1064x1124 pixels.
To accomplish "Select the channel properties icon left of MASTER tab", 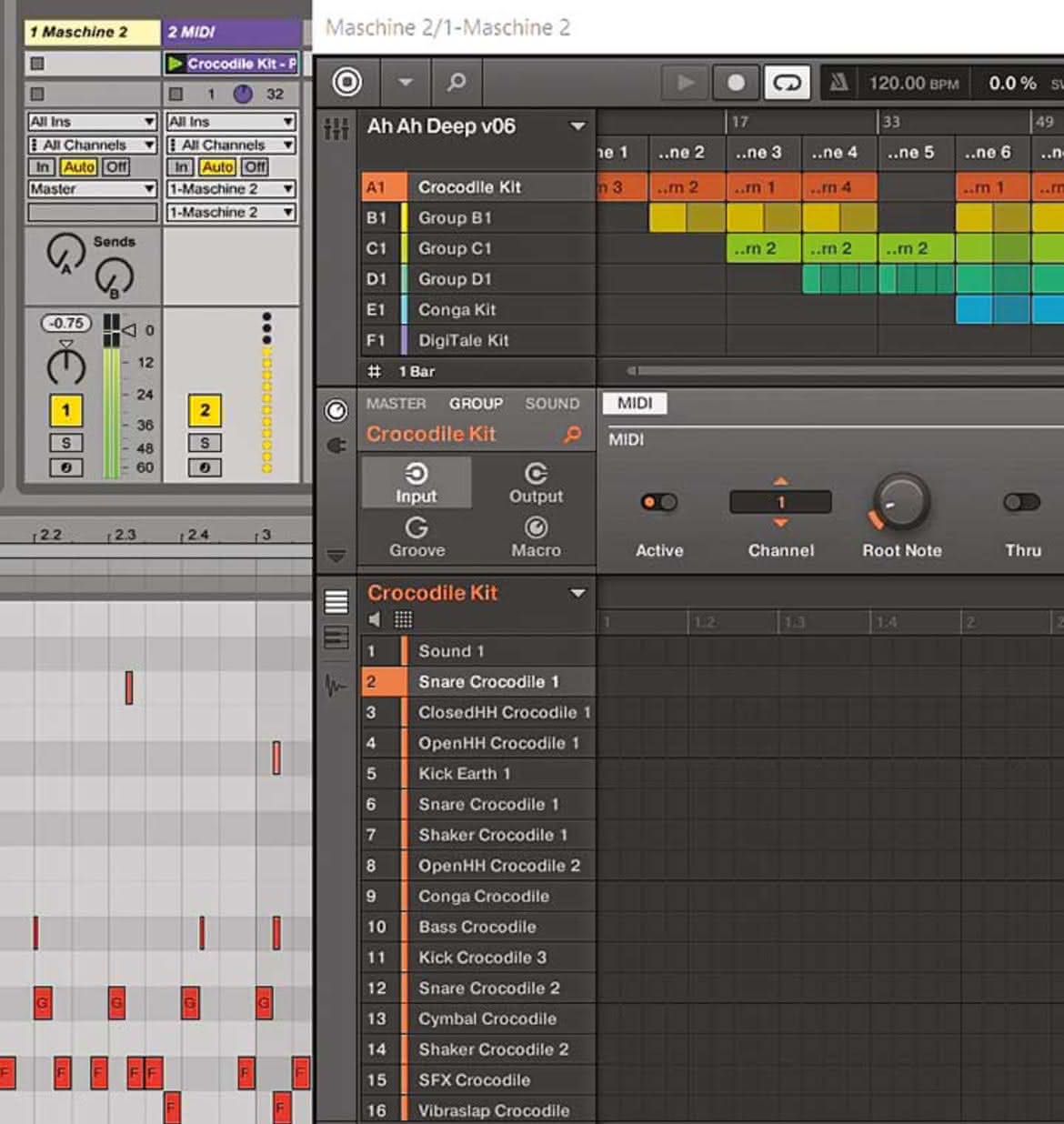I will click(x=336, y=411).
